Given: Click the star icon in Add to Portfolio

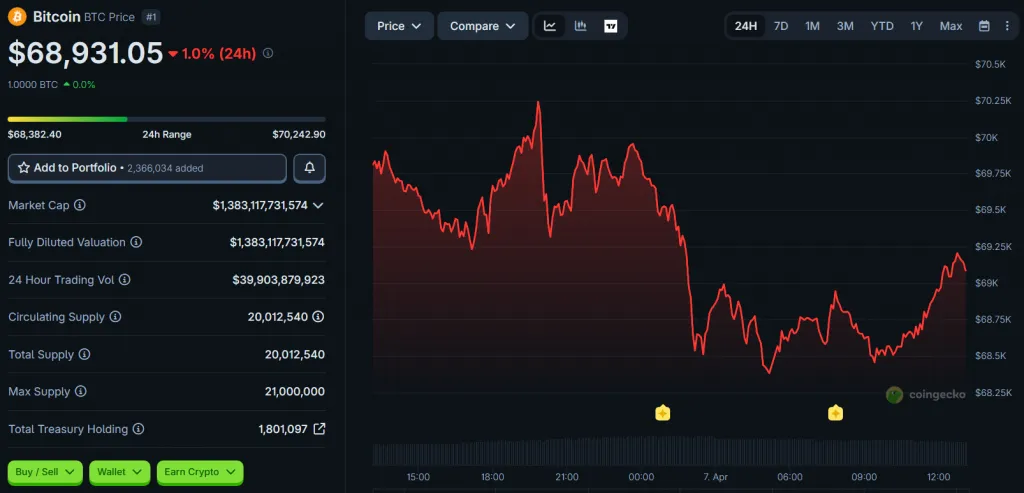Looking at the screenshot, I should pyautogui.click(x=24, y=168).
